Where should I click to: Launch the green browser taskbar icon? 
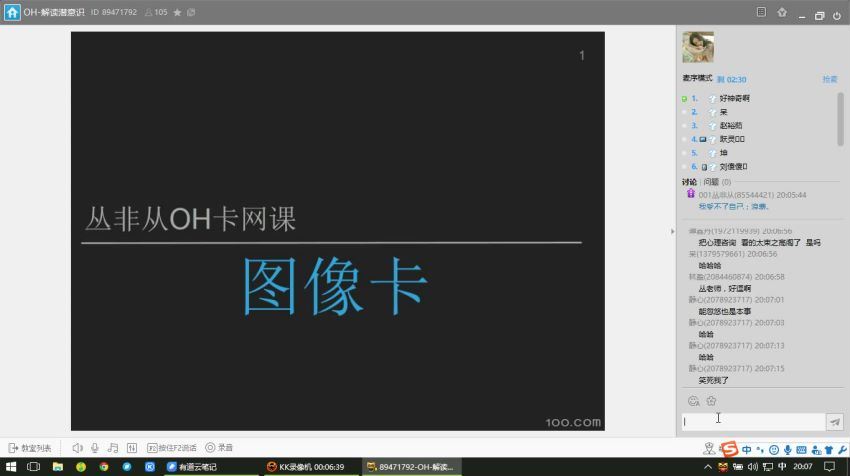(81, 467)
